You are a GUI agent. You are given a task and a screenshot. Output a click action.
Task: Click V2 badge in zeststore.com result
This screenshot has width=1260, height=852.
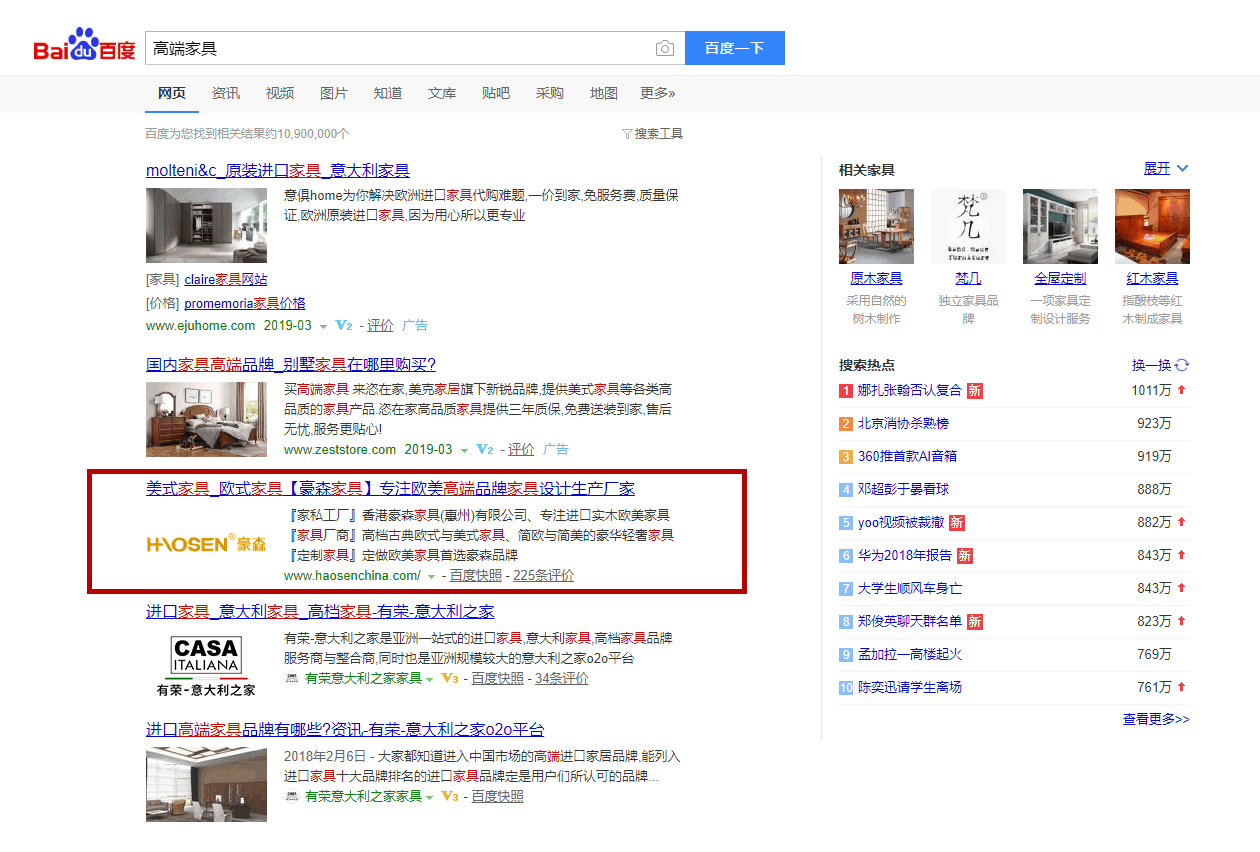click(x=485, y=450)
